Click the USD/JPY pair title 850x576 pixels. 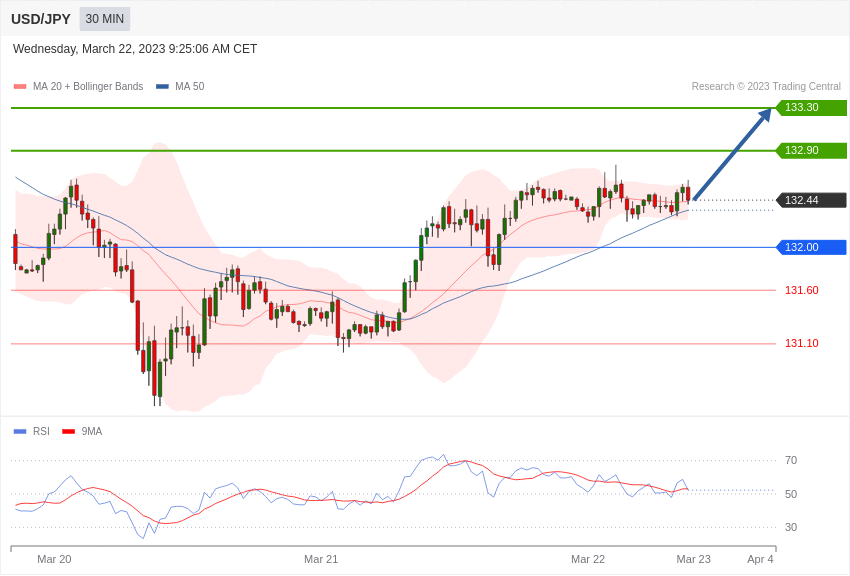41,19
